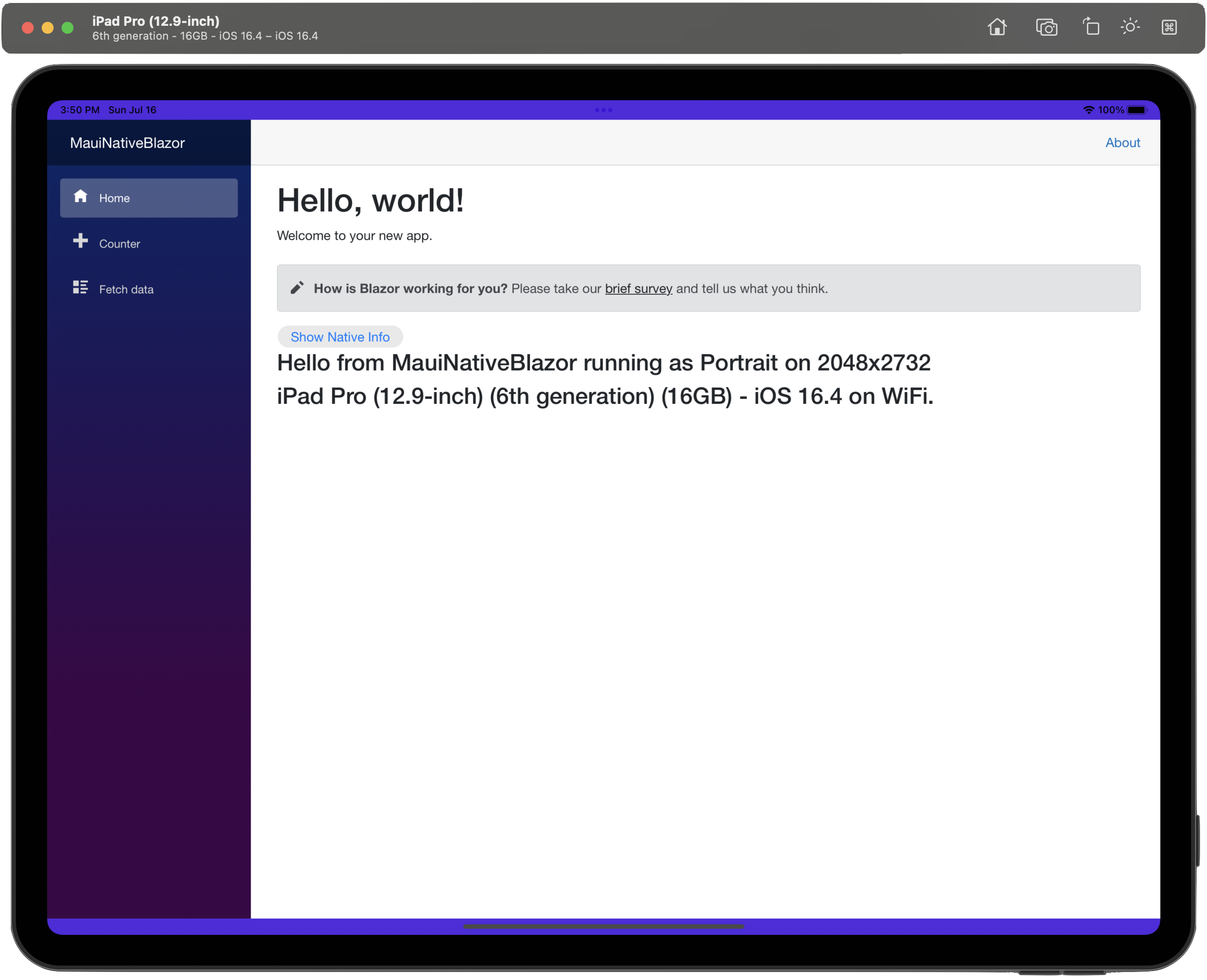Screen dimensions: 1207x980
Task: Maximize the simulator with green button
Action: pyautogui.click(x=67, y=28)
